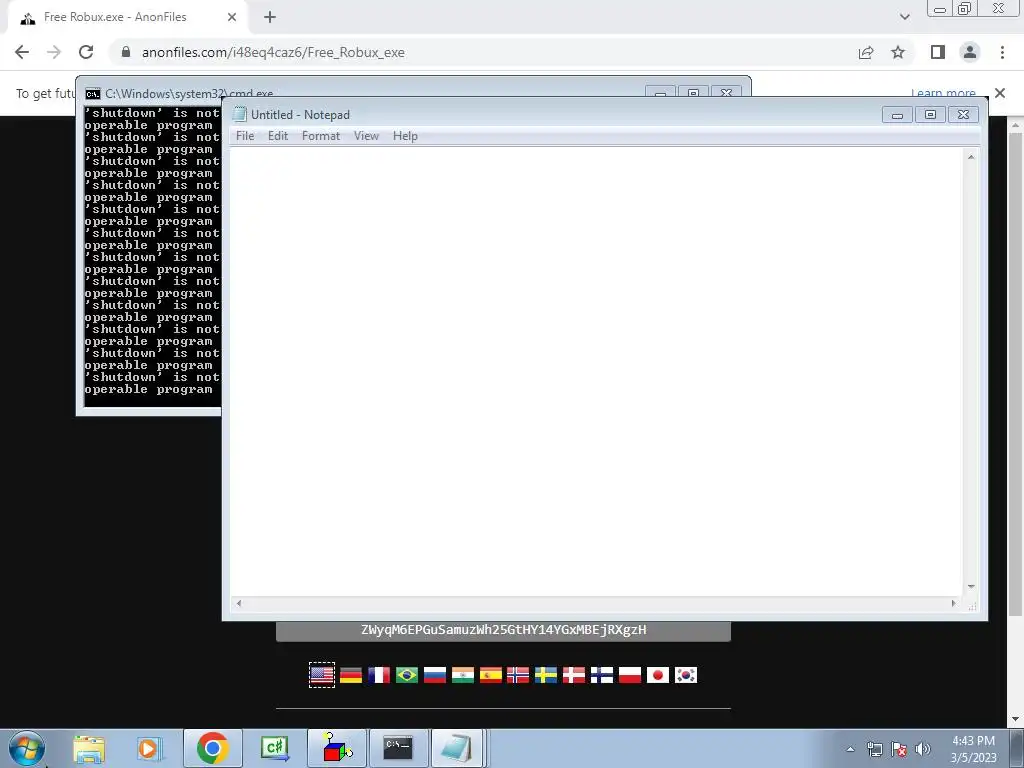Viewport: 1024px width, 768px height.
Task: Select the Brazilian flag language
Action: click(x=407, y=675)
